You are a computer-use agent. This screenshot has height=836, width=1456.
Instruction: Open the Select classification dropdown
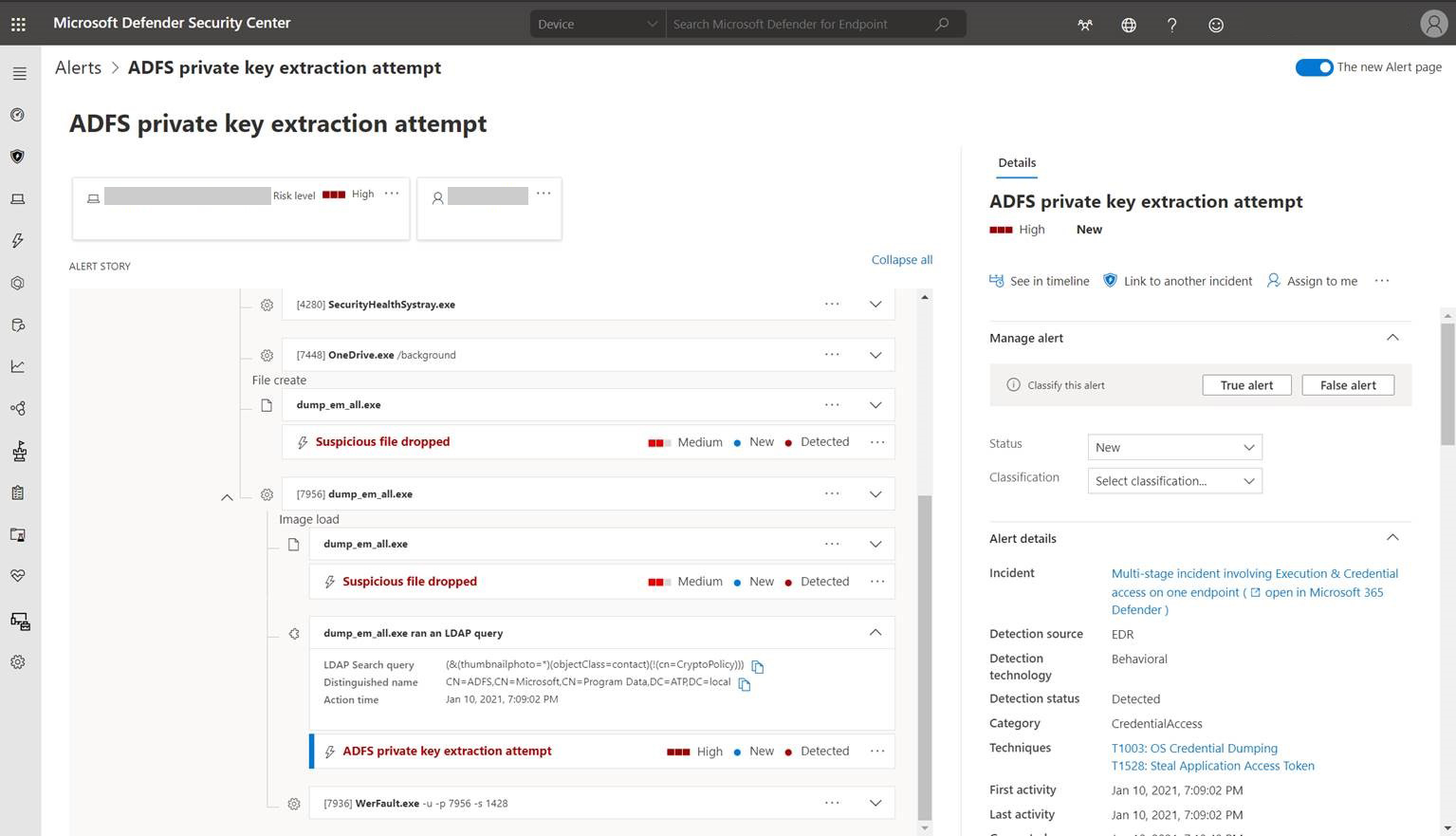1174,480
